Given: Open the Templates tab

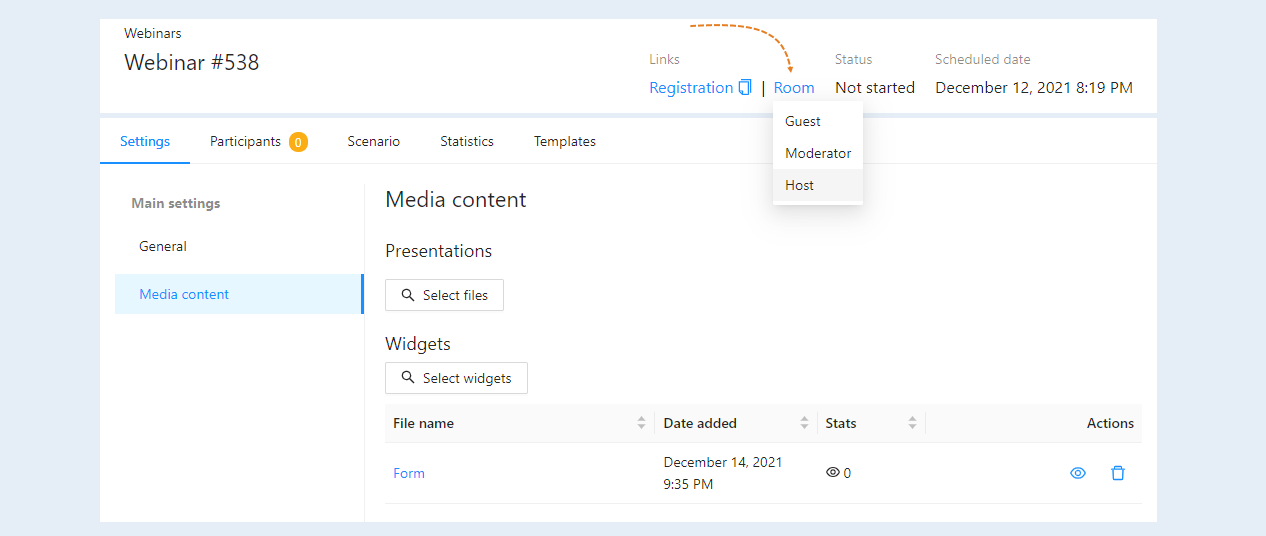Looking at the screenshot, I should (565, 141).
